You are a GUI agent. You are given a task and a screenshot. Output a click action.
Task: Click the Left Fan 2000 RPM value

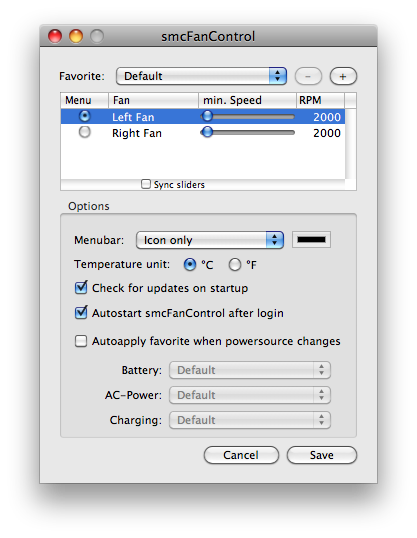[327, 117]
